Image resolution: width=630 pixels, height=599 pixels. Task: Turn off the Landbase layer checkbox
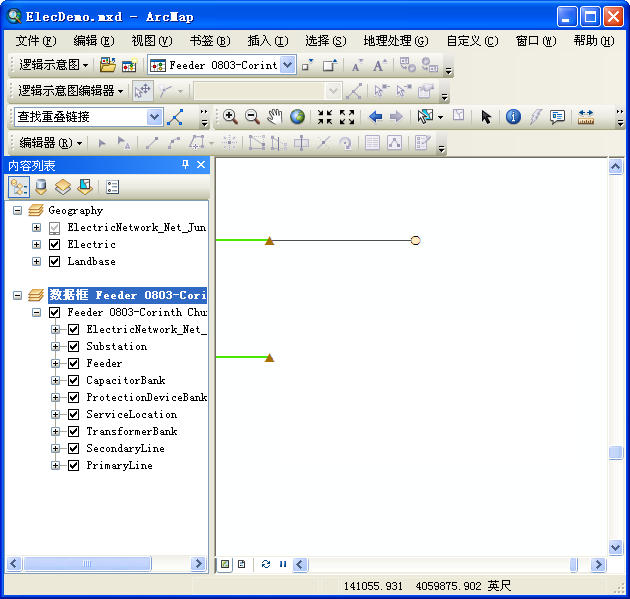click(x=54, y=262)
